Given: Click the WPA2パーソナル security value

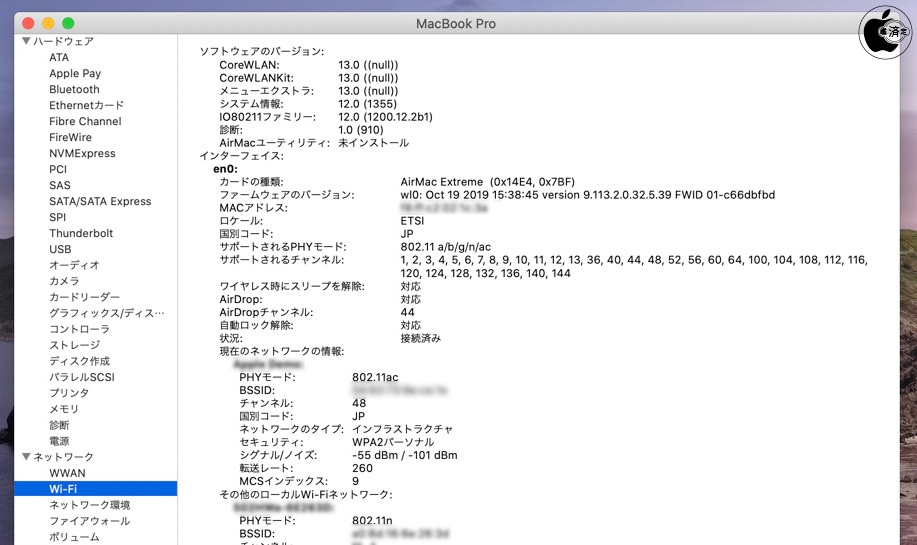Looking at the screenshot, I should 393,442.
